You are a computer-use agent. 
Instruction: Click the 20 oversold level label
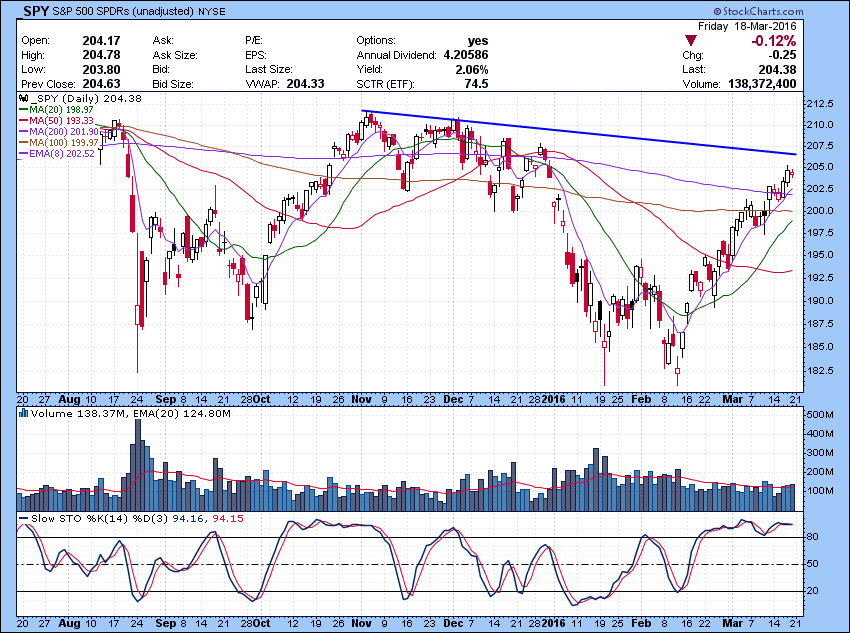[813, 591]
